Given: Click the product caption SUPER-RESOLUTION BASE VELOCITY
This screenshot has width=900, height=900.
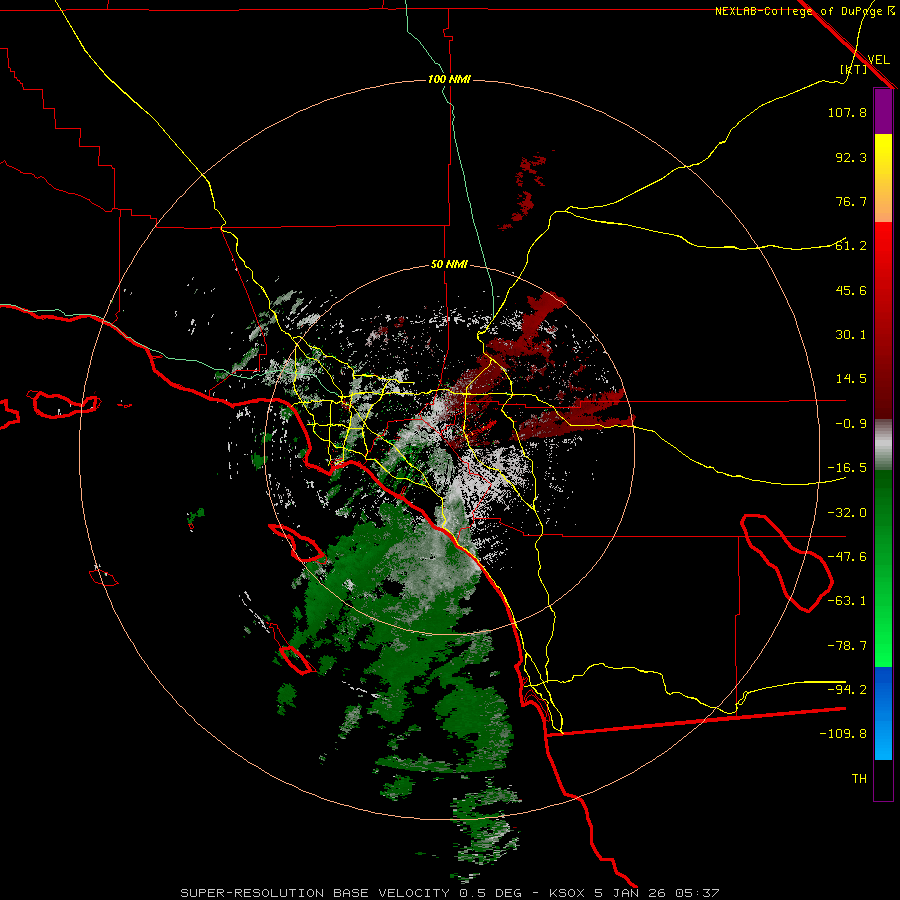Looking at the screenshot, I should click(x=315, y=893).
